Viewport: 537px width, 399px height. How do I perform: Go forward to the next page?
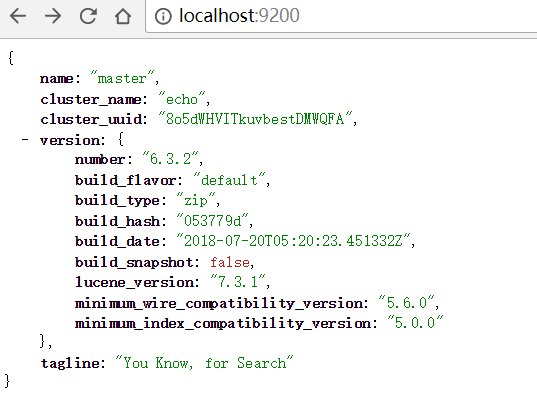coord(53,16)
